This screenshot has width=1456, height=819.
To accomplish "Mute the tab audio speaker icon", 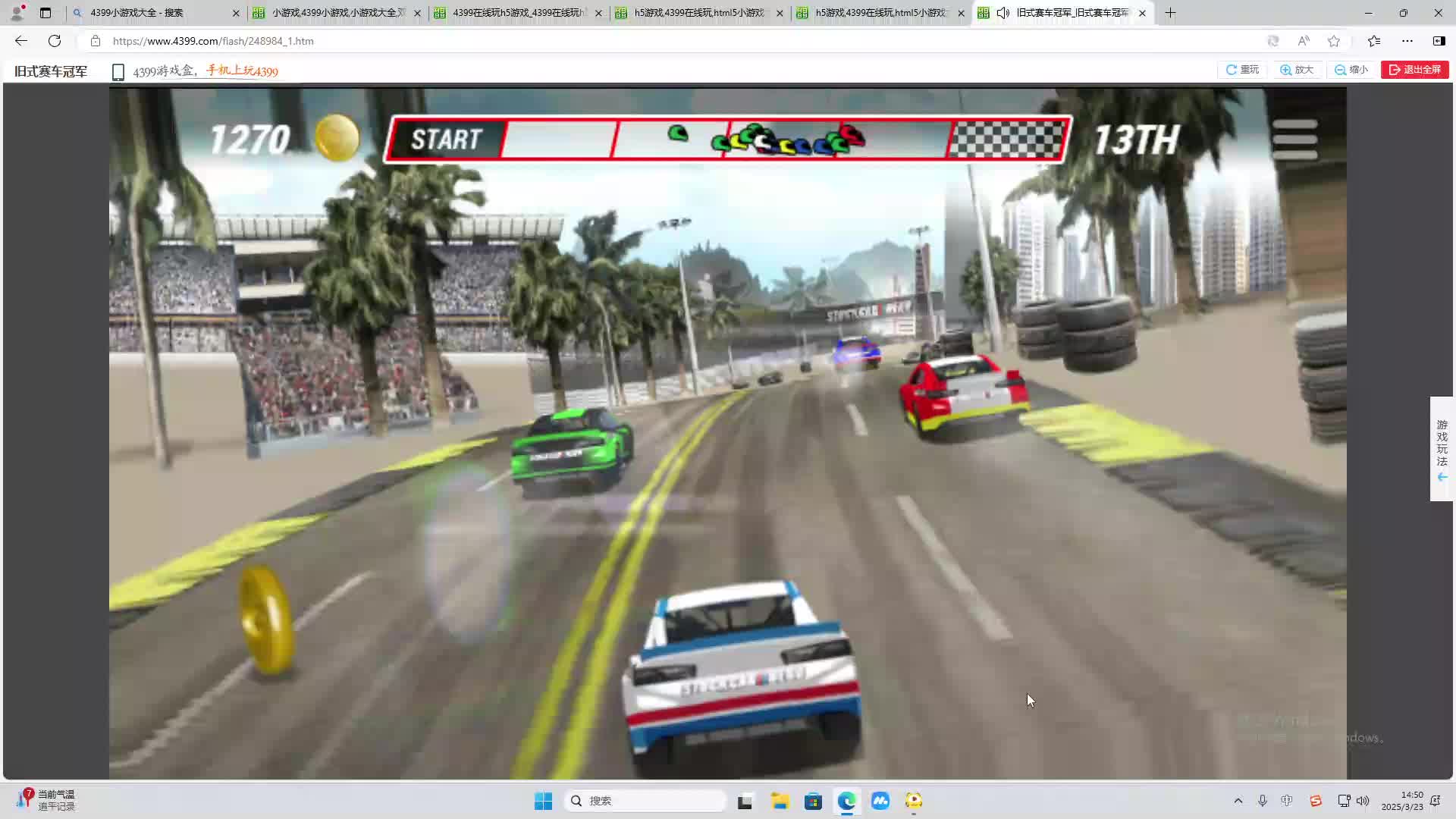I will [1003, 13].
